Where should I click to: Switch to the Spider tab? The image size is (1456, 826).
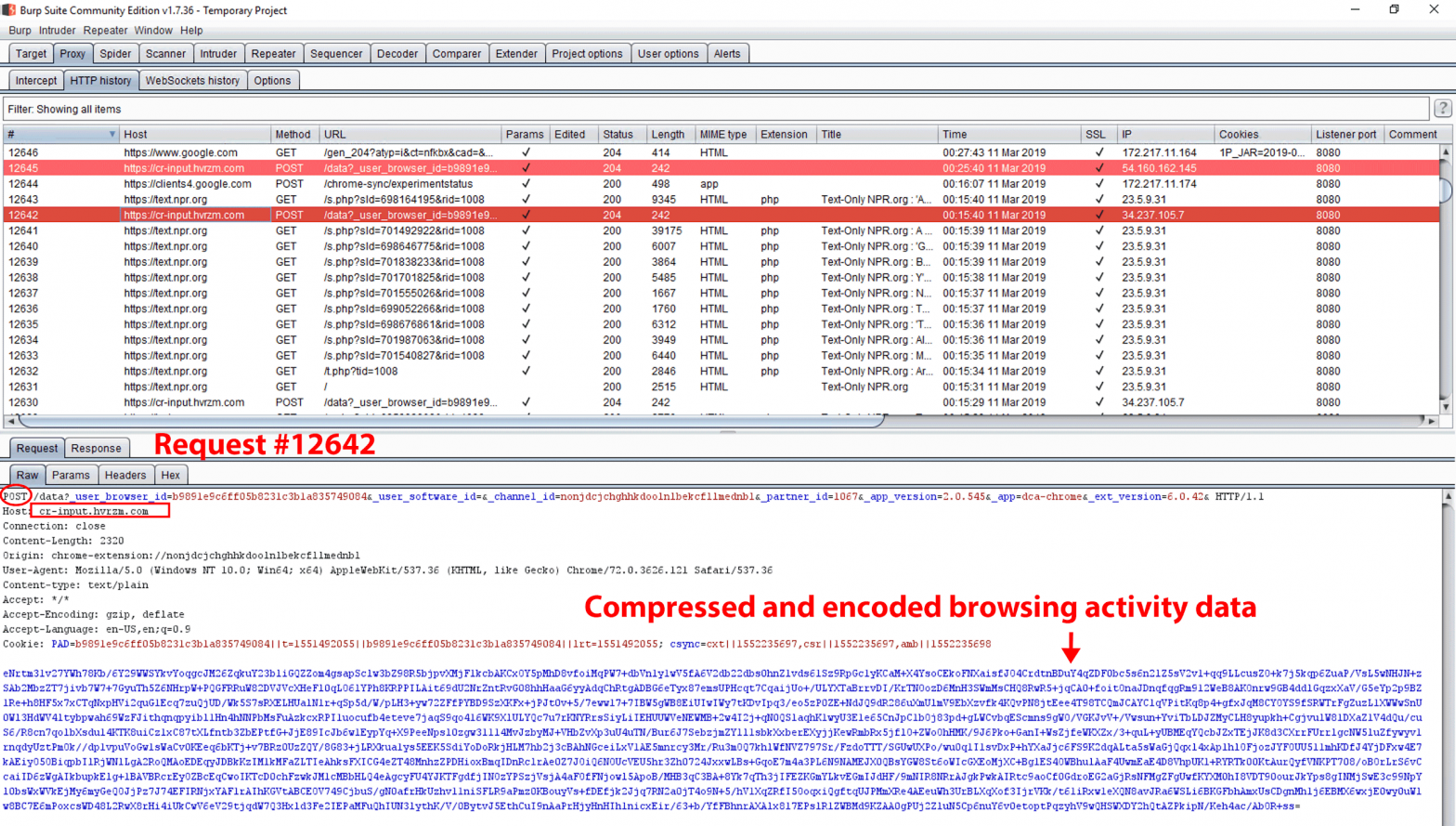coord(115,54)
